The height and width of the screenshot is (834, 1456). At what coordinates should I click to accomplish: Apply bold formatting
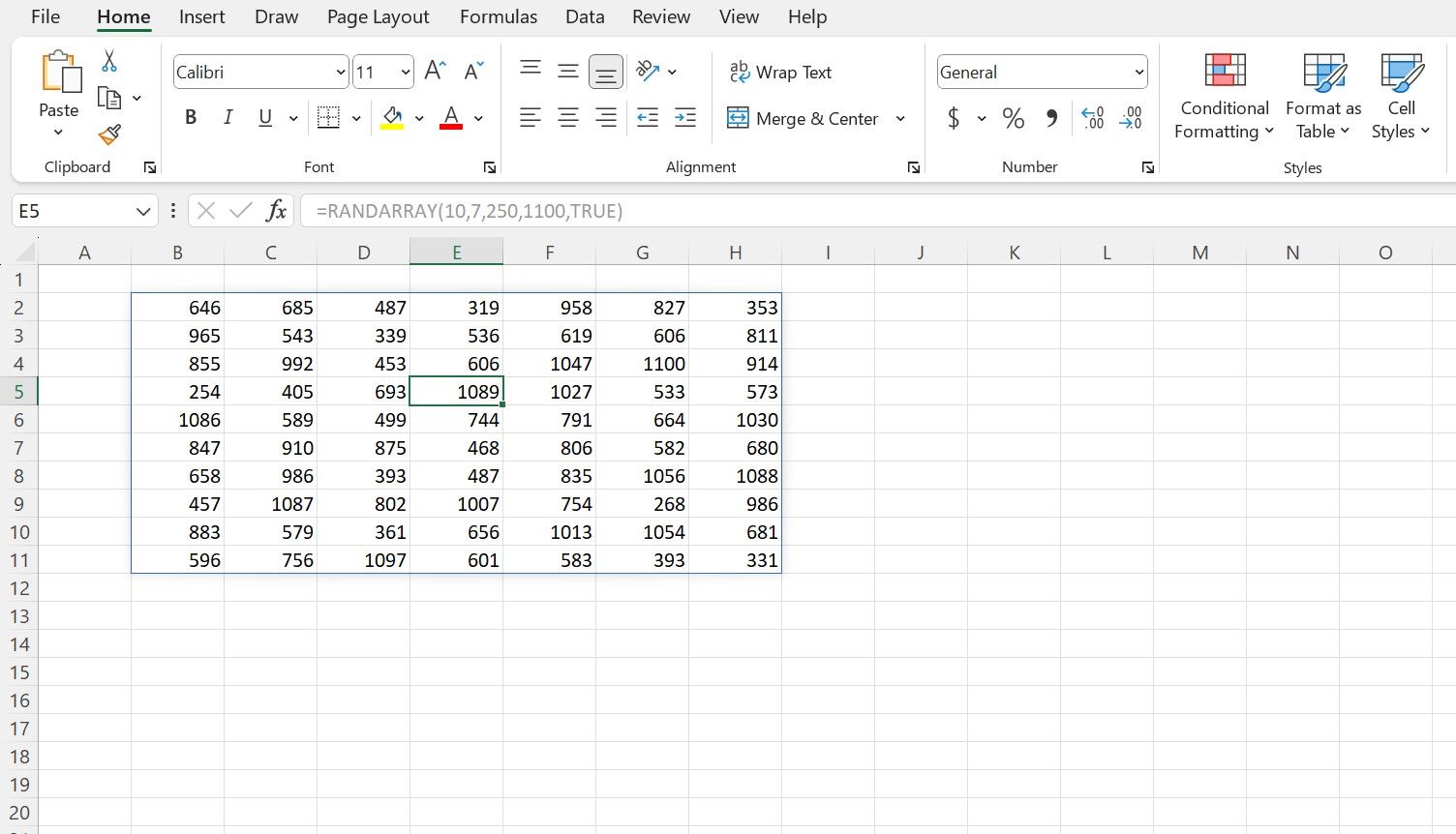(x=191, y=117)
